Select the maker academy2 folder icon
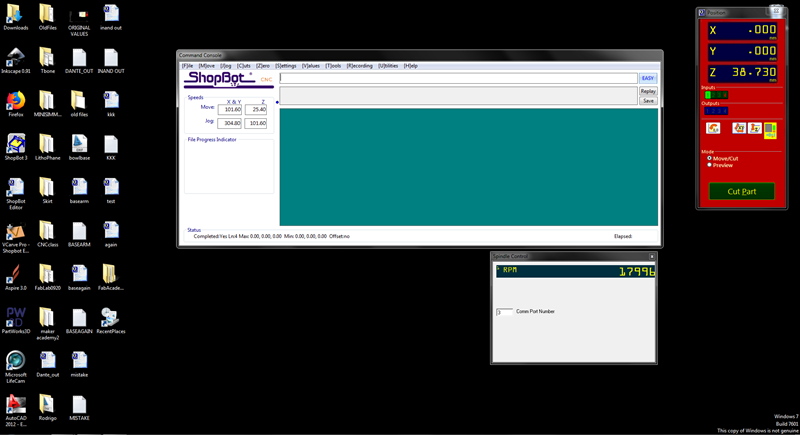 click(47, 324)
